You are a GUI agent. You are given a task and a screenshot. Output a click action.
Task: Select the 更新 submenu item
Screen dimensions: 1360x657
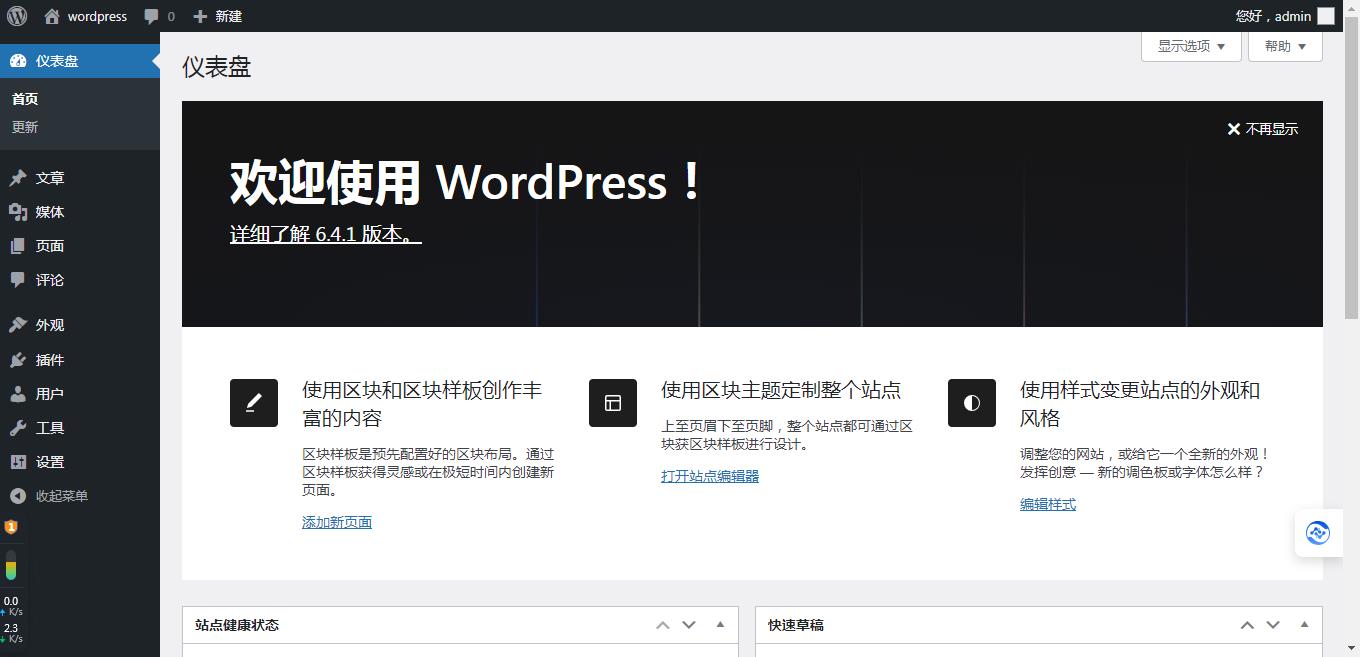[25, 127]
